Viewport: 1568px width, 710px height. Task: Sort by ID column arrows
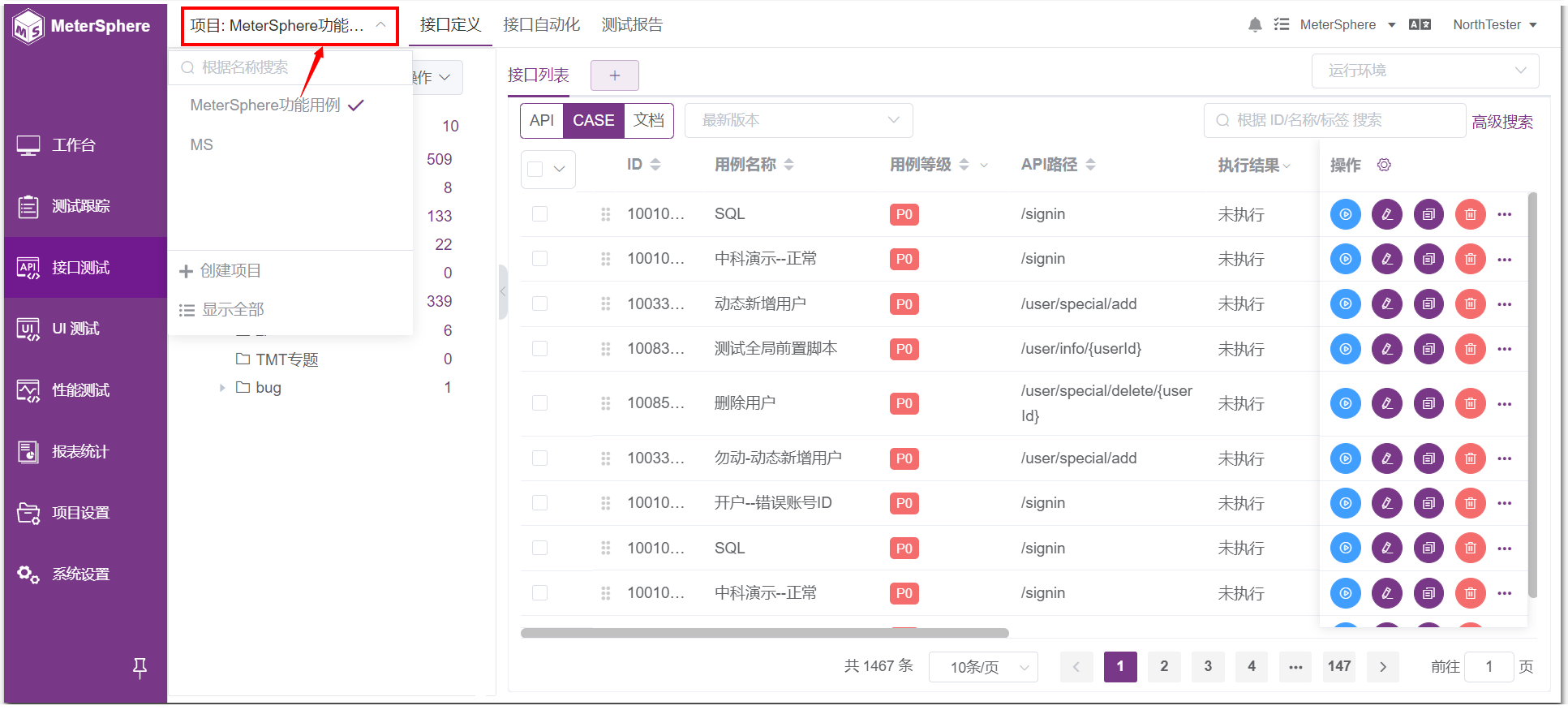pos(655,165)
